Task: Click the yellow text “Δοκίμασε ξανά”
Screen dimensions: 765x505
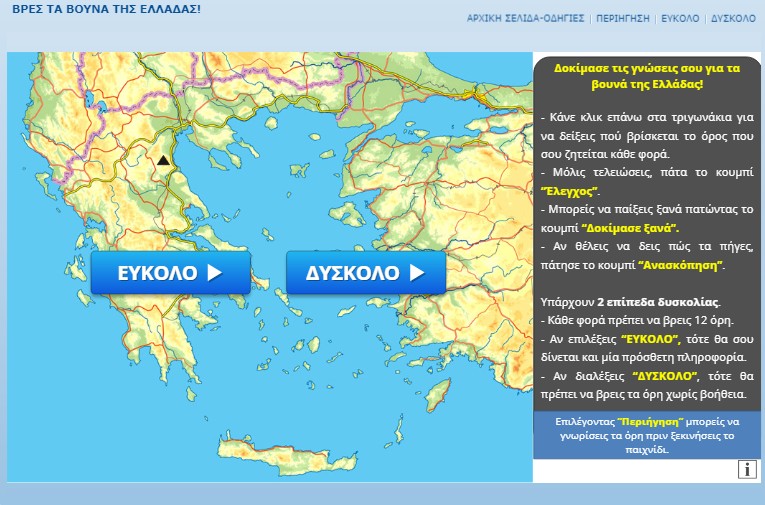Action: coord(630,228)
